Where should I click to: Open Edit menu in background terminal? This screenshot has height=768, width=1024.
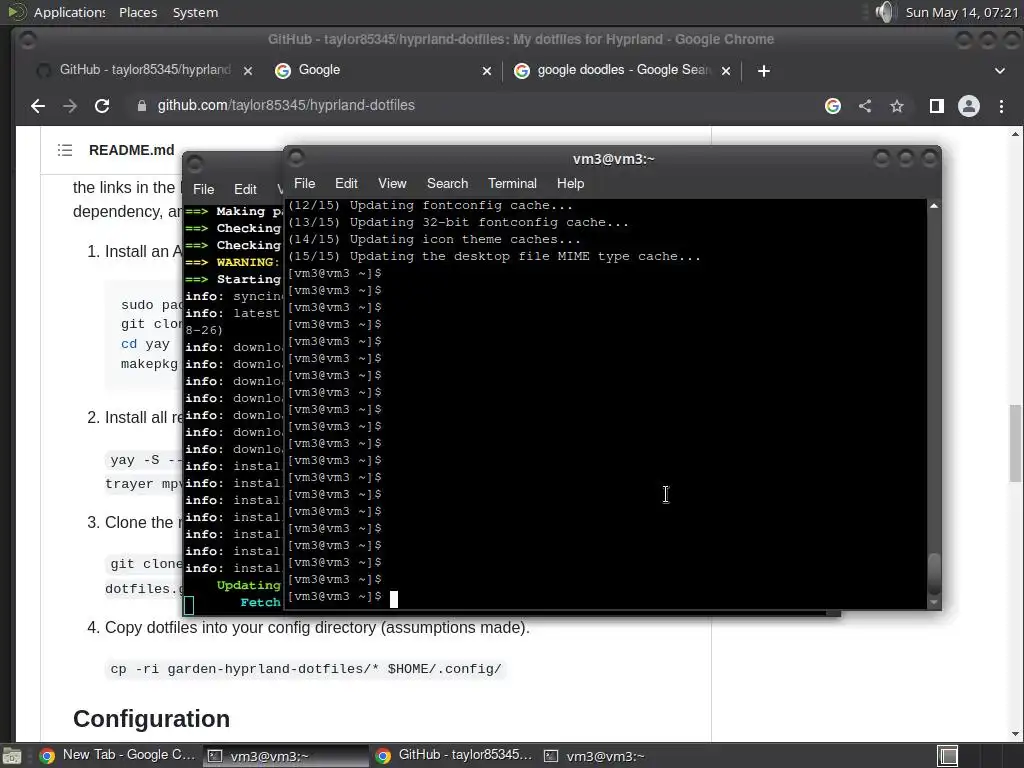point(245,189)
